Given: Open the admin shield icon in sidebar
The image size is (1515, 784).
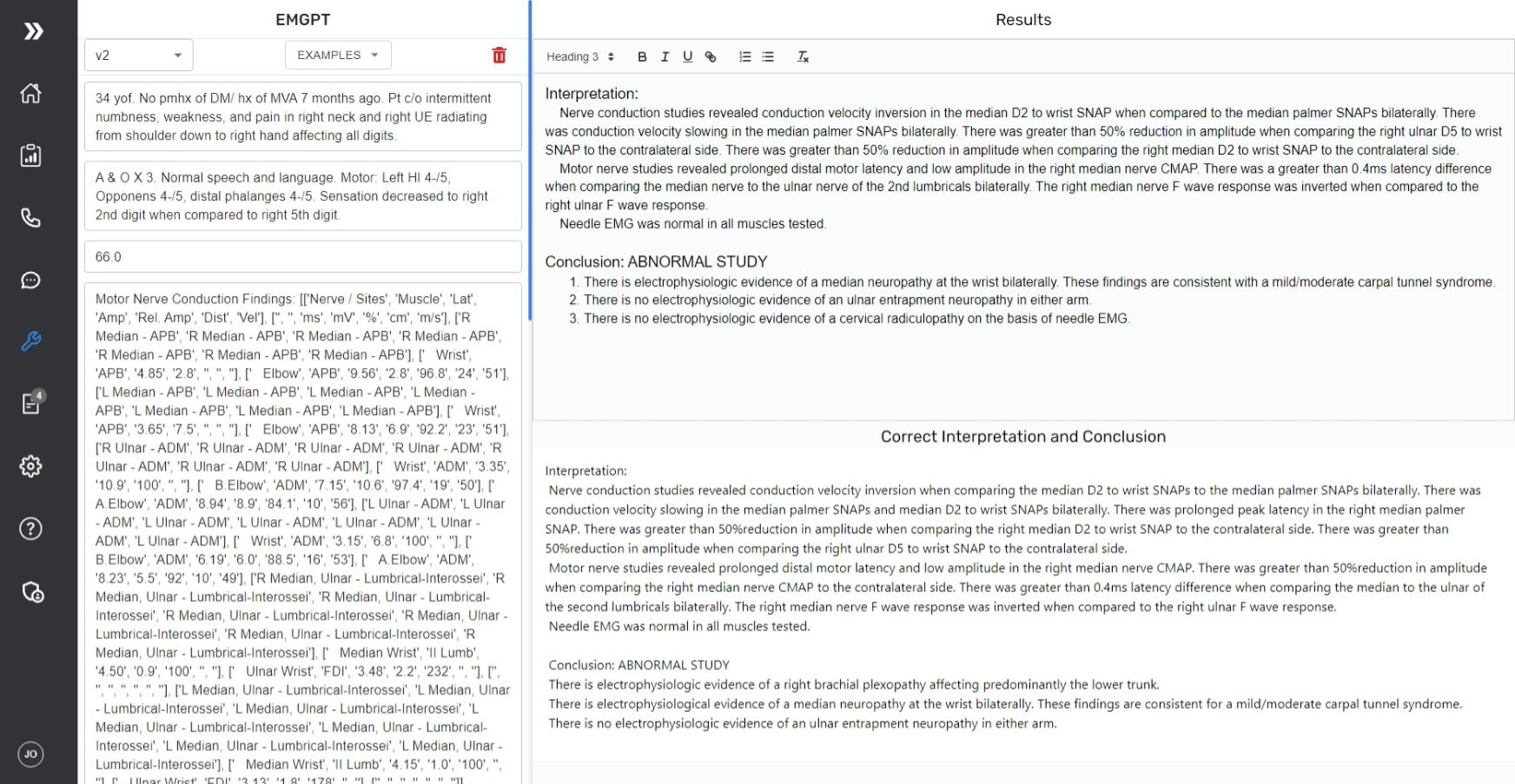Looking at the screenshot, I should [31, 592].
